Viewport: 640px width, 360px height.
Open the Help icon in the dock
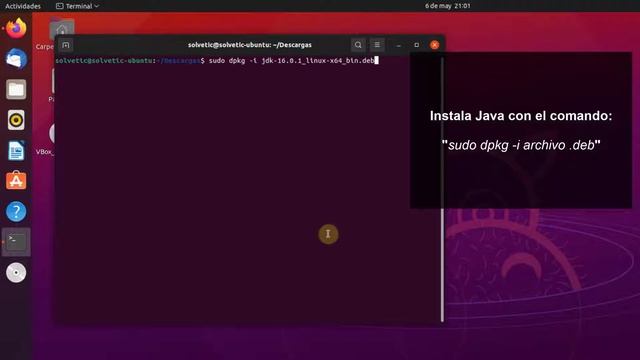16,211
